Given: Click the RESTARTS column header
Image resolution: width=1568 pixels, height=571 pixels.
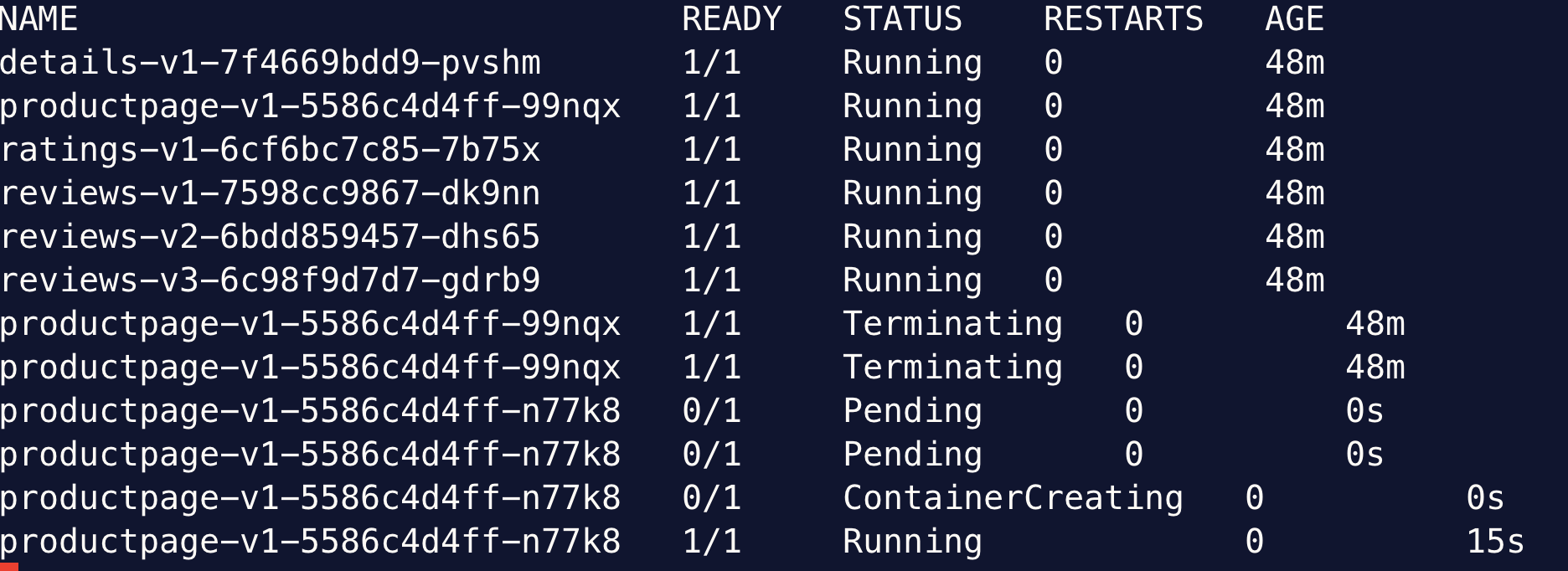Looking at the screenshot, I should 1123,18.
